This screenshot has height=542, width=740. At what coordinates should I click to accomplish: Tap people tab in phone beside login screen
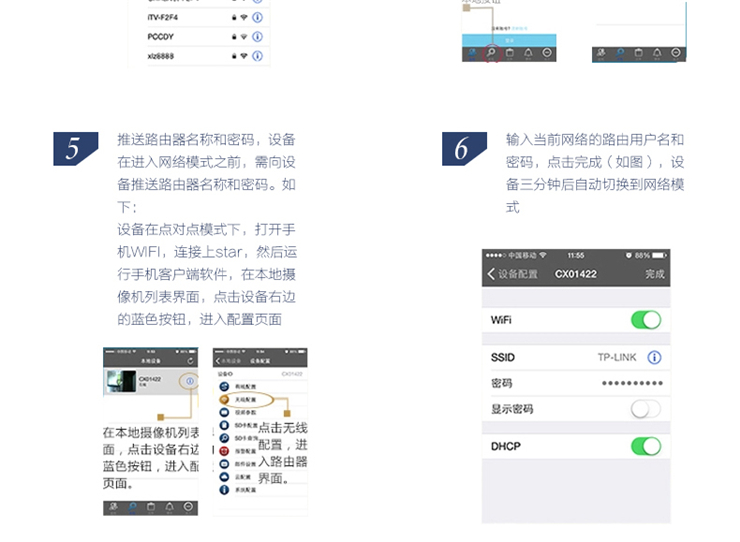click(601, 53)
